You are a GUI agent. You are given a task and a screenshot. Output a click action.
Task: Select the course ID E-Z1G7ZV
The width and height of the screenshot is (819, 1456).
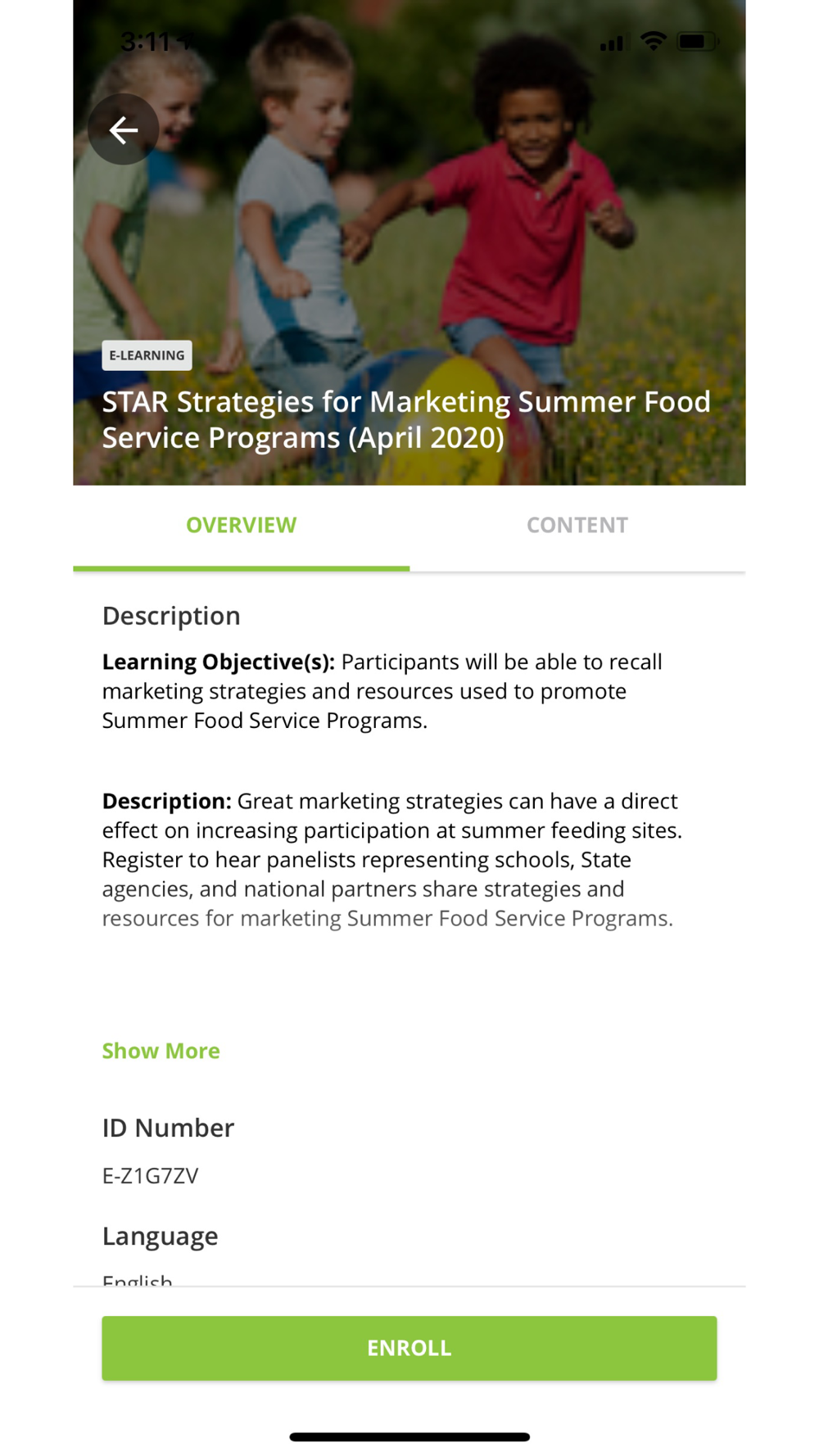(x=150, y=1176)
